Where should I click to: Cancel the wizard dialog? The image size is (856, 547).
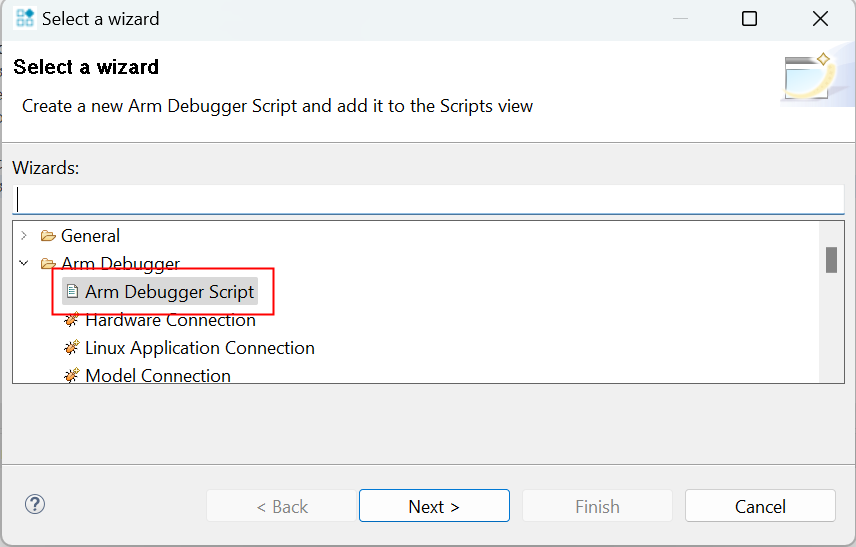760,506
